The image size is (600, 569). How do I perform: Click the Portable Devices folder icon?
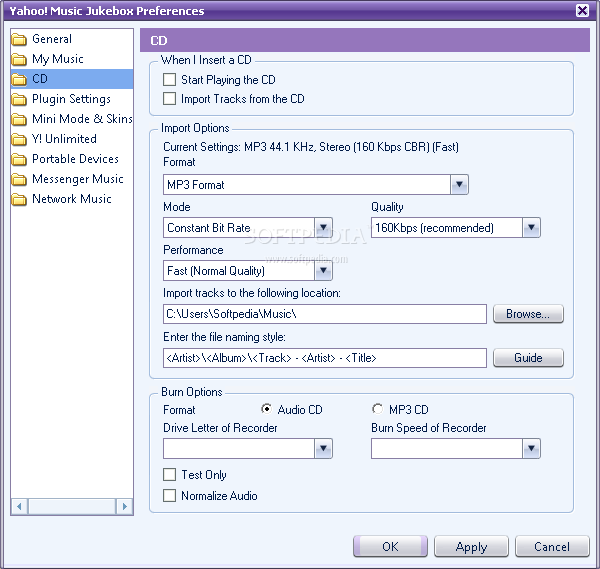click(x=19, y=159)
